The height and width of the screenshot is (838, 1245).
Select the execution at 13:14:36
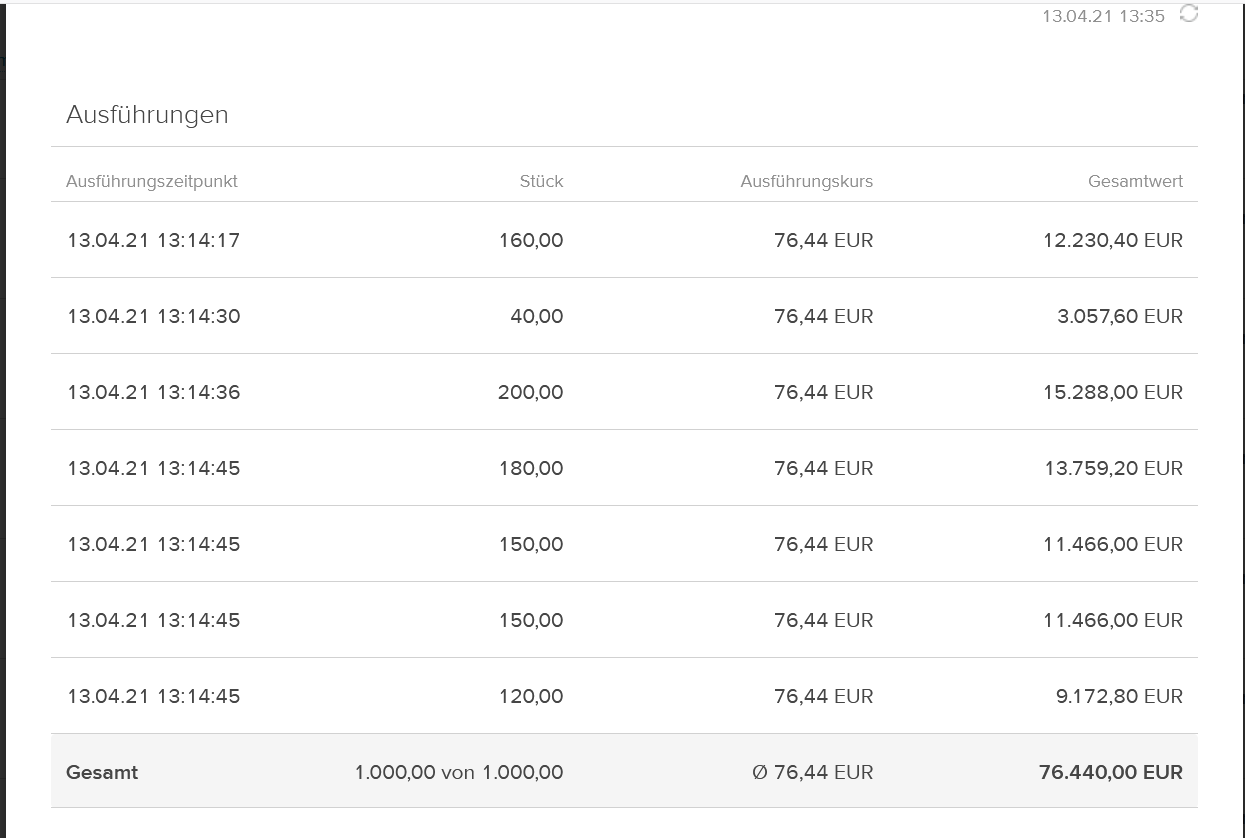pos(154,392)
